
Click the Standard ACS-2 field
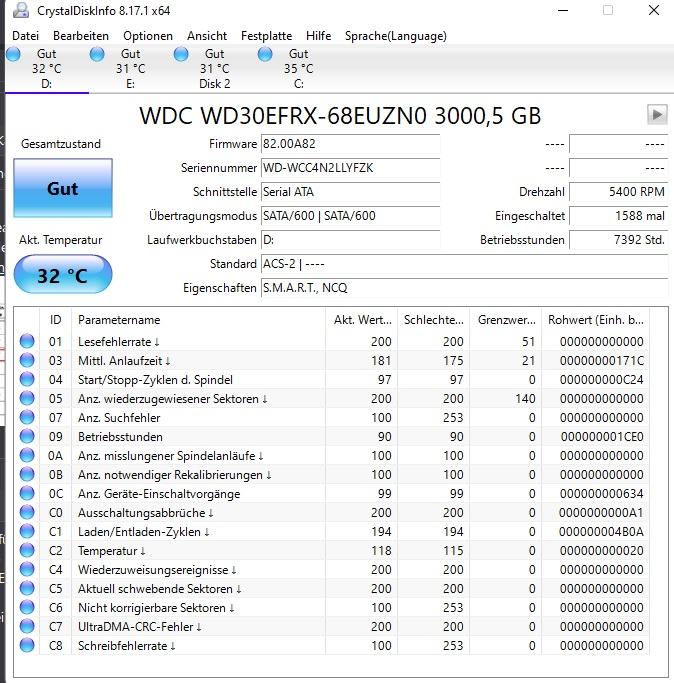click(464, 264)
